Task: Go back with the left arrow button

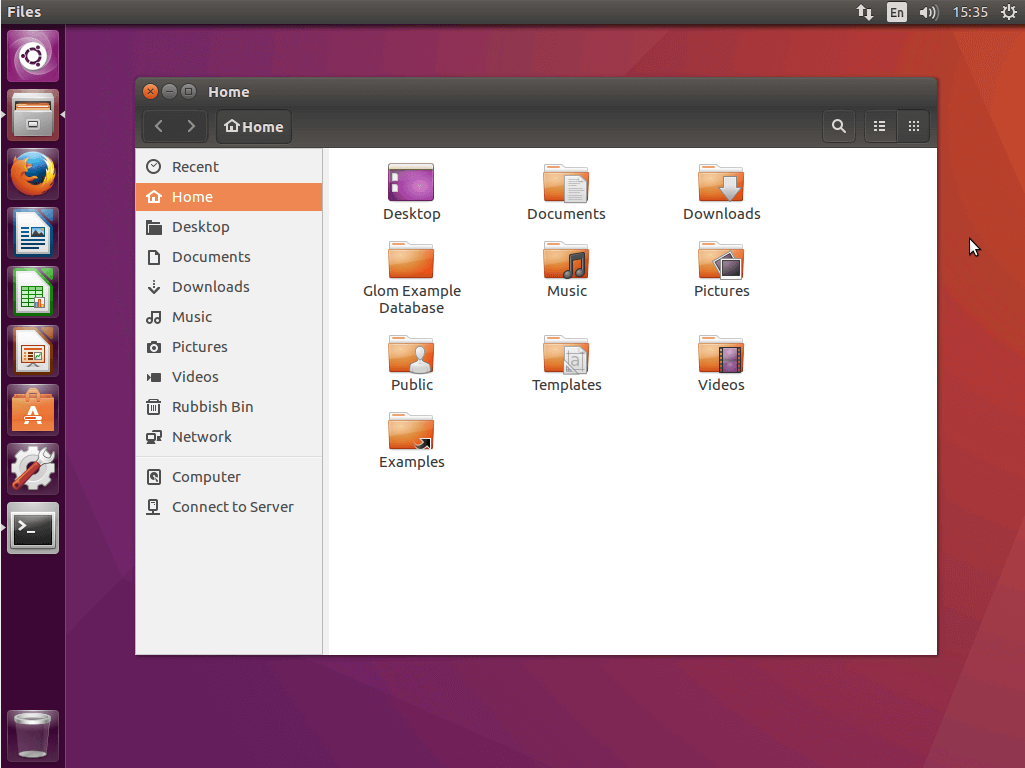Action: (158, 126)
